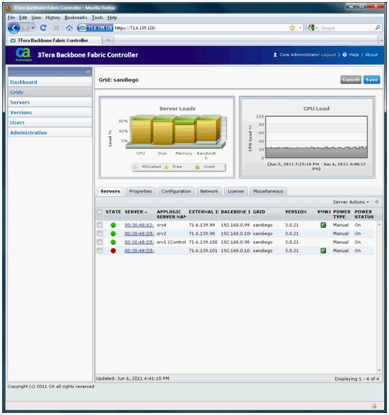Open the Server Actions dropdown
This screenshot has height=415, width=389.
pyautogui.click(x=351, y=202)
